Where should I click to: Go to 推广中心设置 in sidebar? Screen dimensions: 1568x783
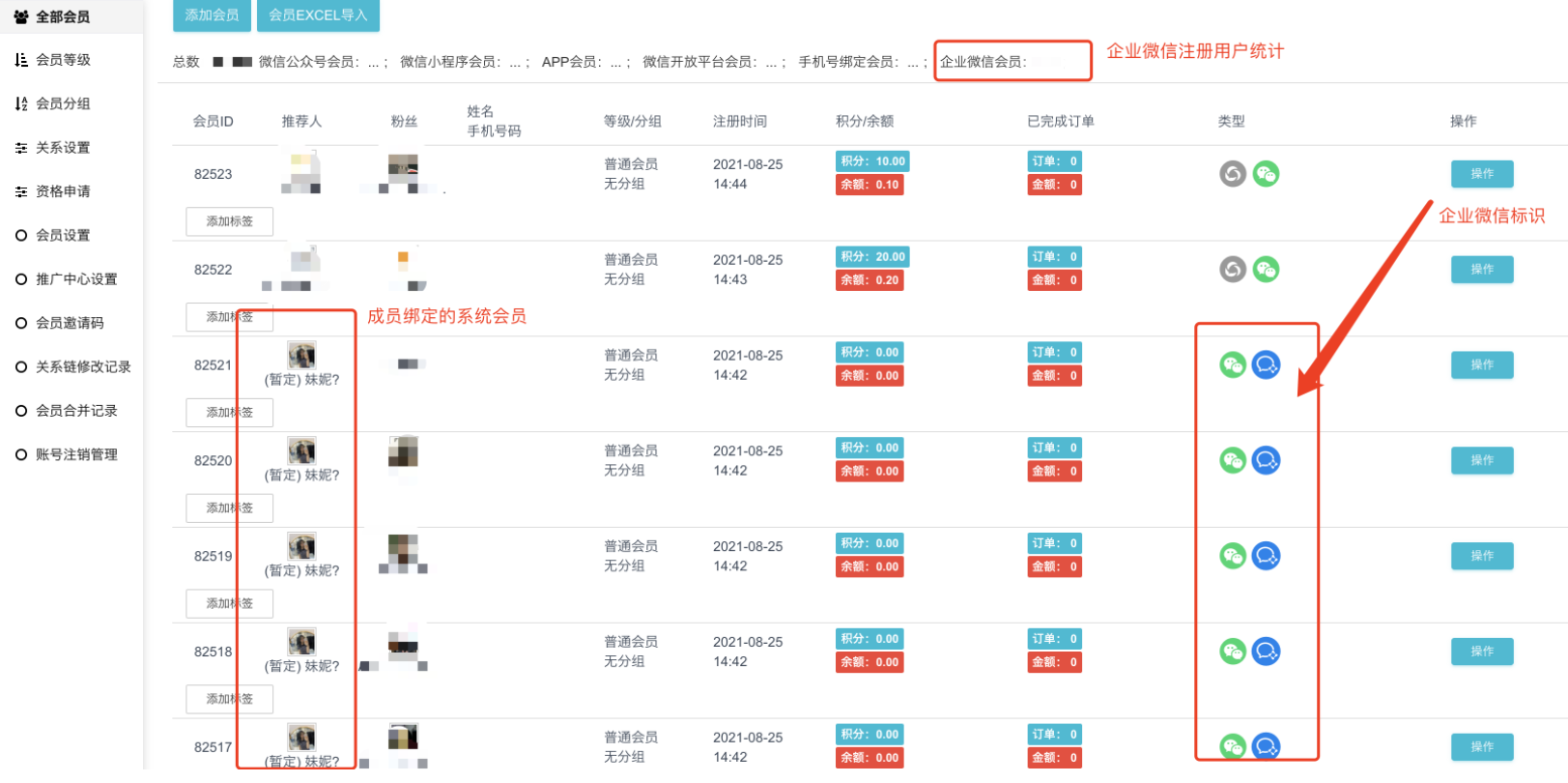coord(76,279)
